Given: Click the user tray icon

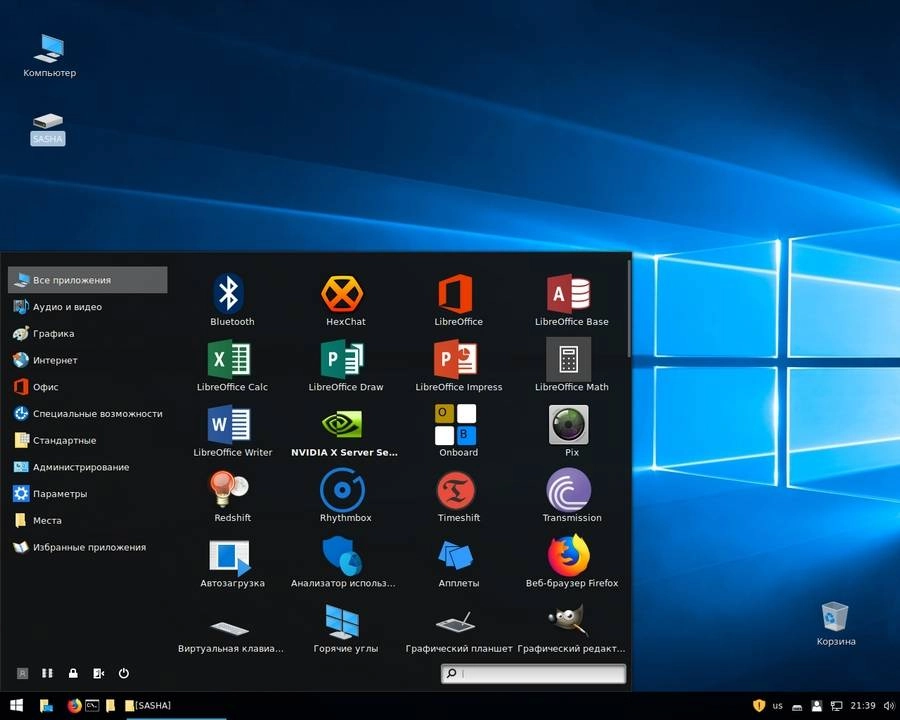Looking at the screenshot, I should pyautogui.click(x=817, y=706).
